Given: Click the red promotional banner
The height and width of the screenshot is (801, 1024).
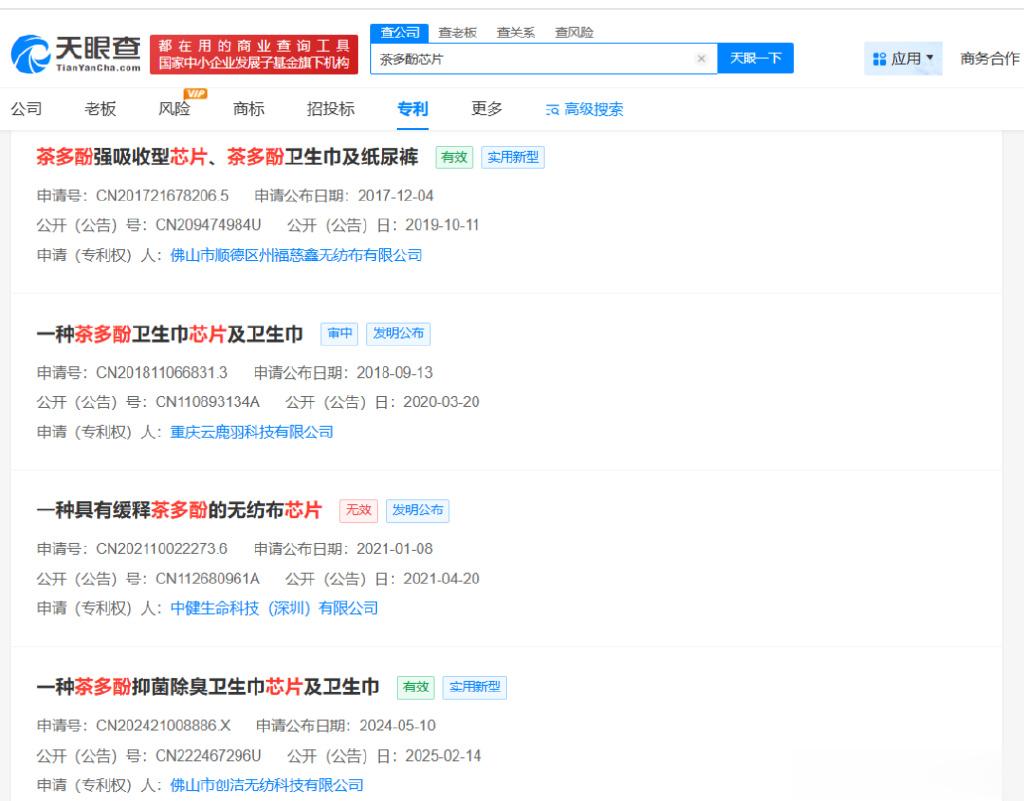Looking at the screenshot, I should pyautogui.click(x=254, y=54).
